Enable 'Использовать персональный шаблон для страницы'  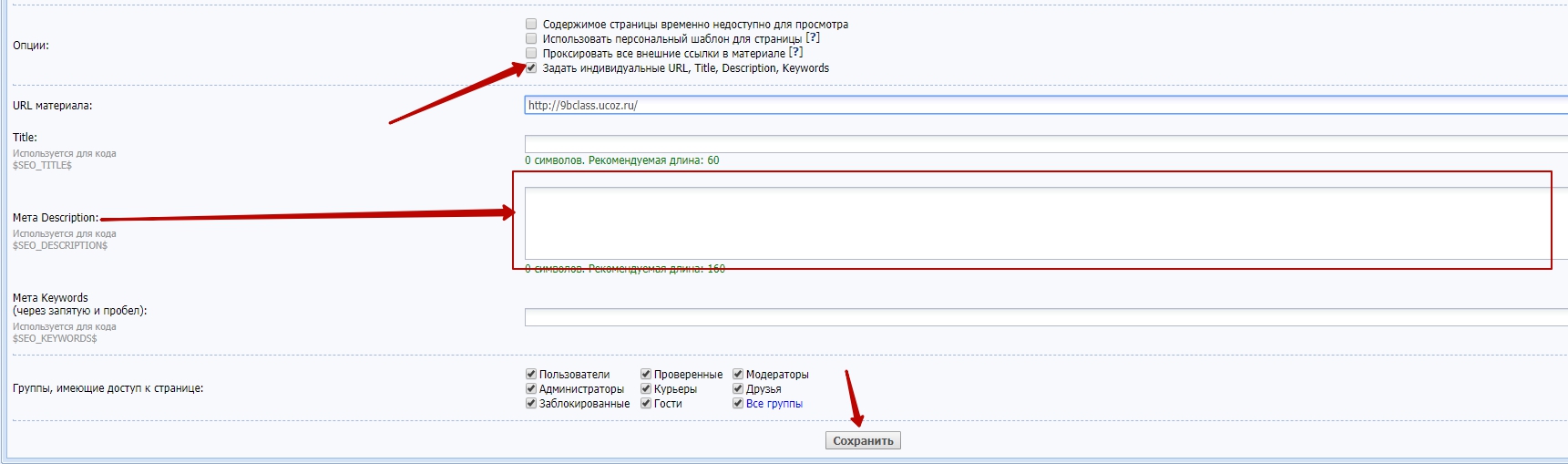(531, 38)
